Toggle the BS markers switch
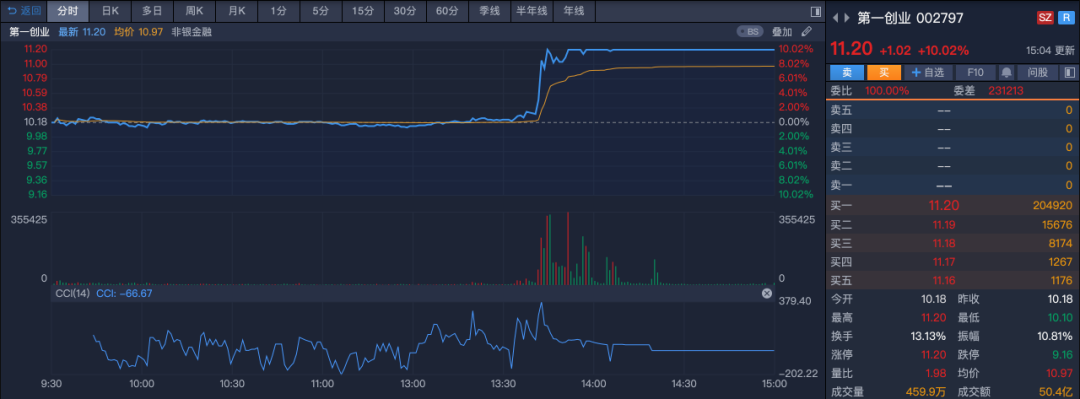Viewport: 1080px width, 399px height. [751, 32]
